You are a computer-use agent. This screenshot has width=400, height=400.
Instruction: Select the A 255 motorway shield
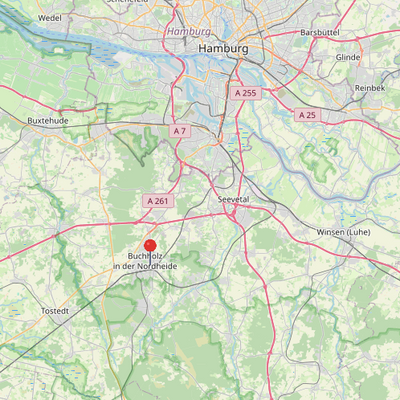point(246,93)
